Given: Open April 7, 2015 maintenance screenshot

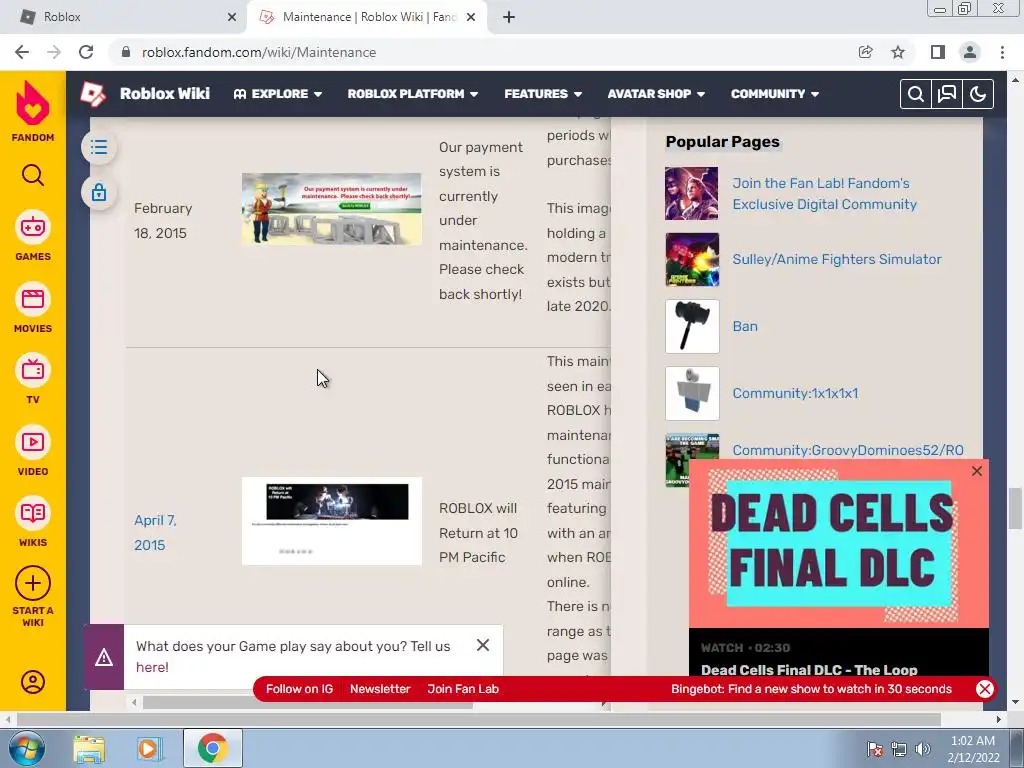Looking at the screenshot, I should pos(332,520).
